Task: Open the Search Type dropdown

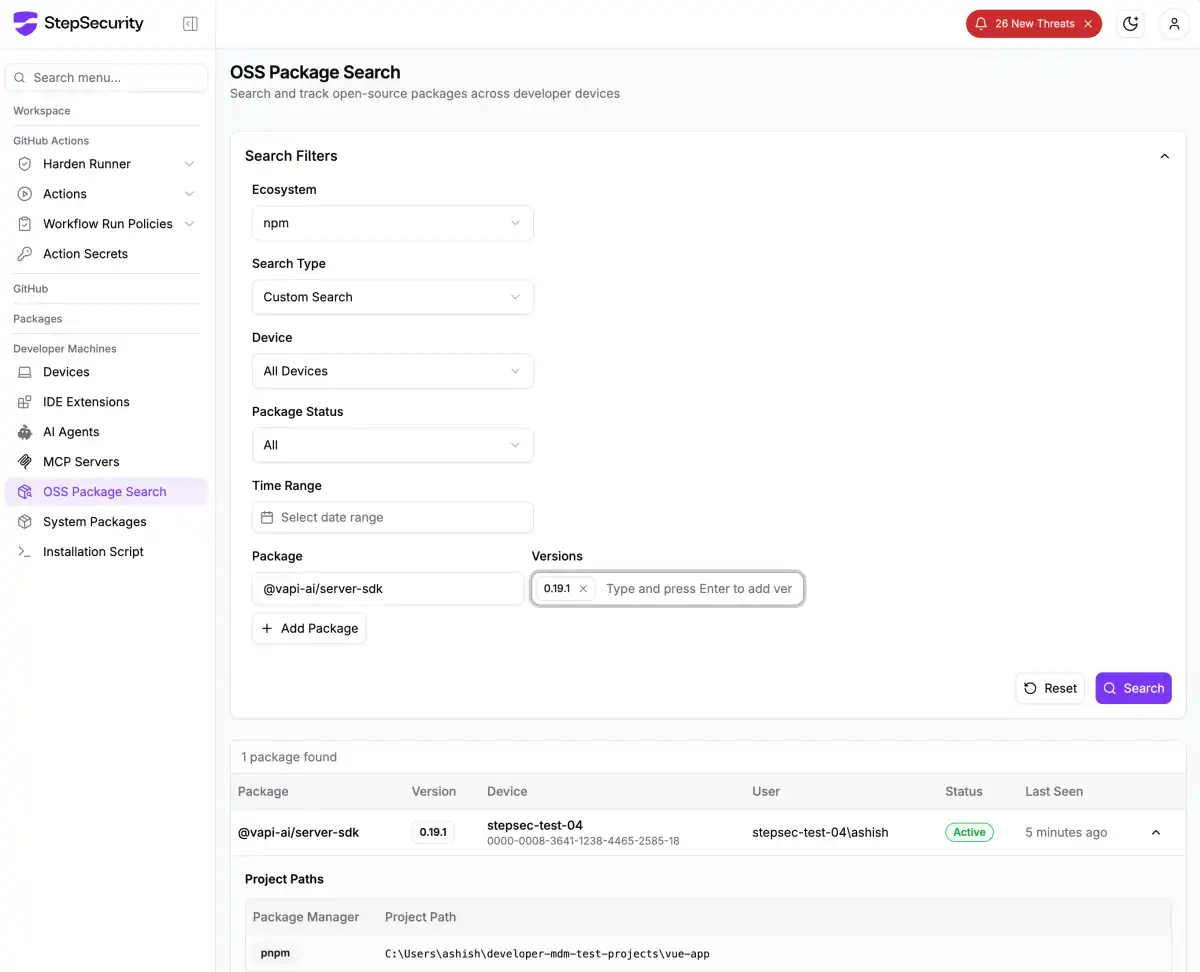Action: click(392, 297)
